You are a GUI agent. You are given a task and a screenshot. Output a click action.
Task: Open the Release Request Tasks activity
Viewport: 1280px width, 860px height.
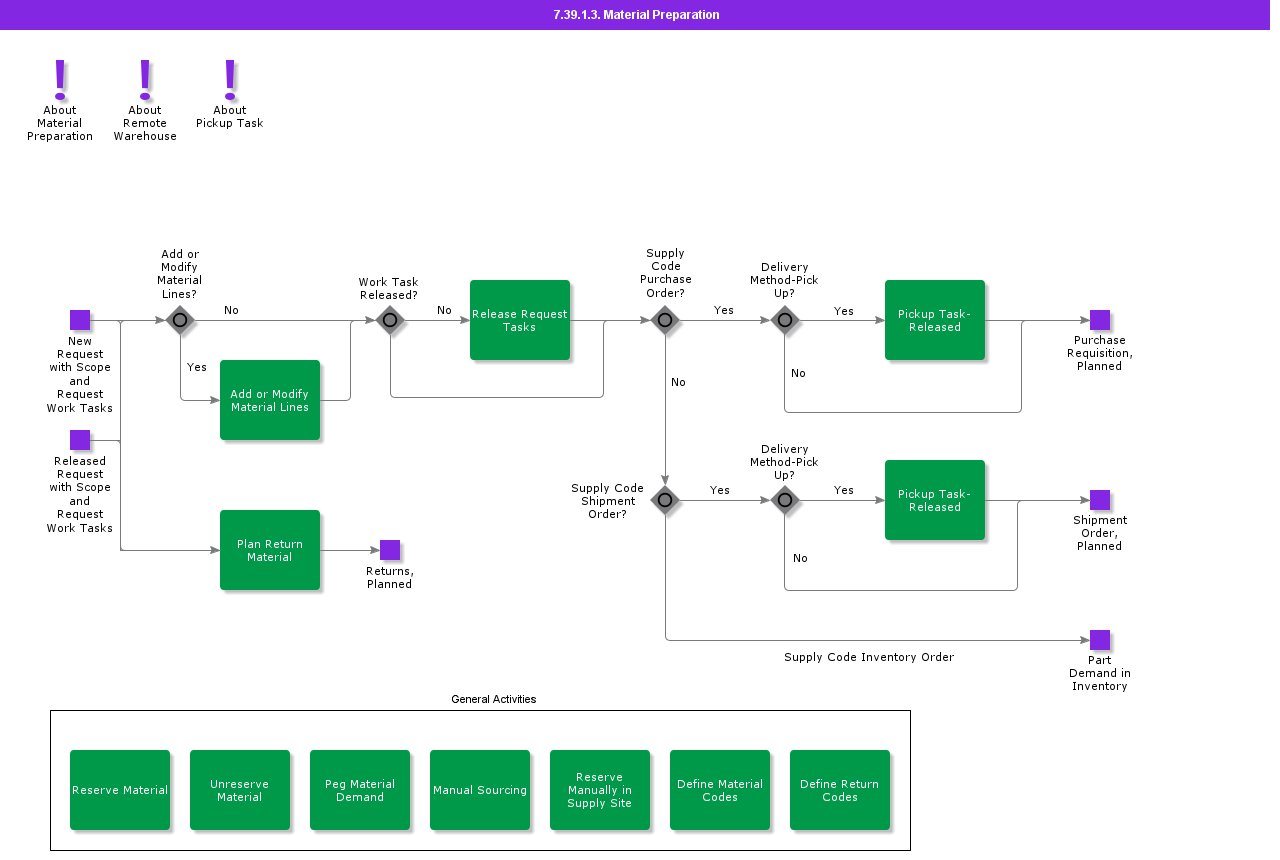point(520,320)
